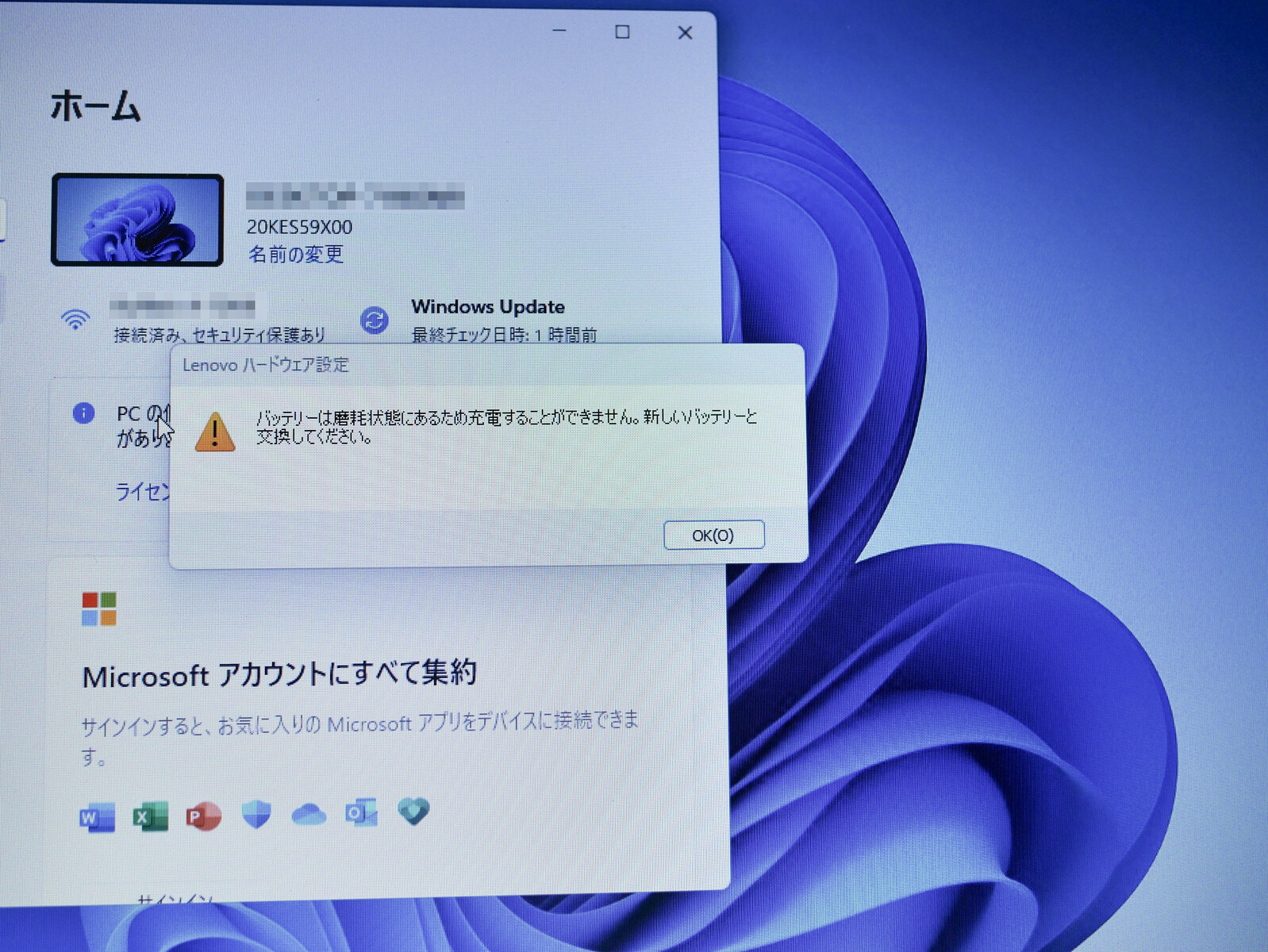Click OK in the Lenovo hardware dialog
1268x952 pixels.
click(x=713, y=535)
